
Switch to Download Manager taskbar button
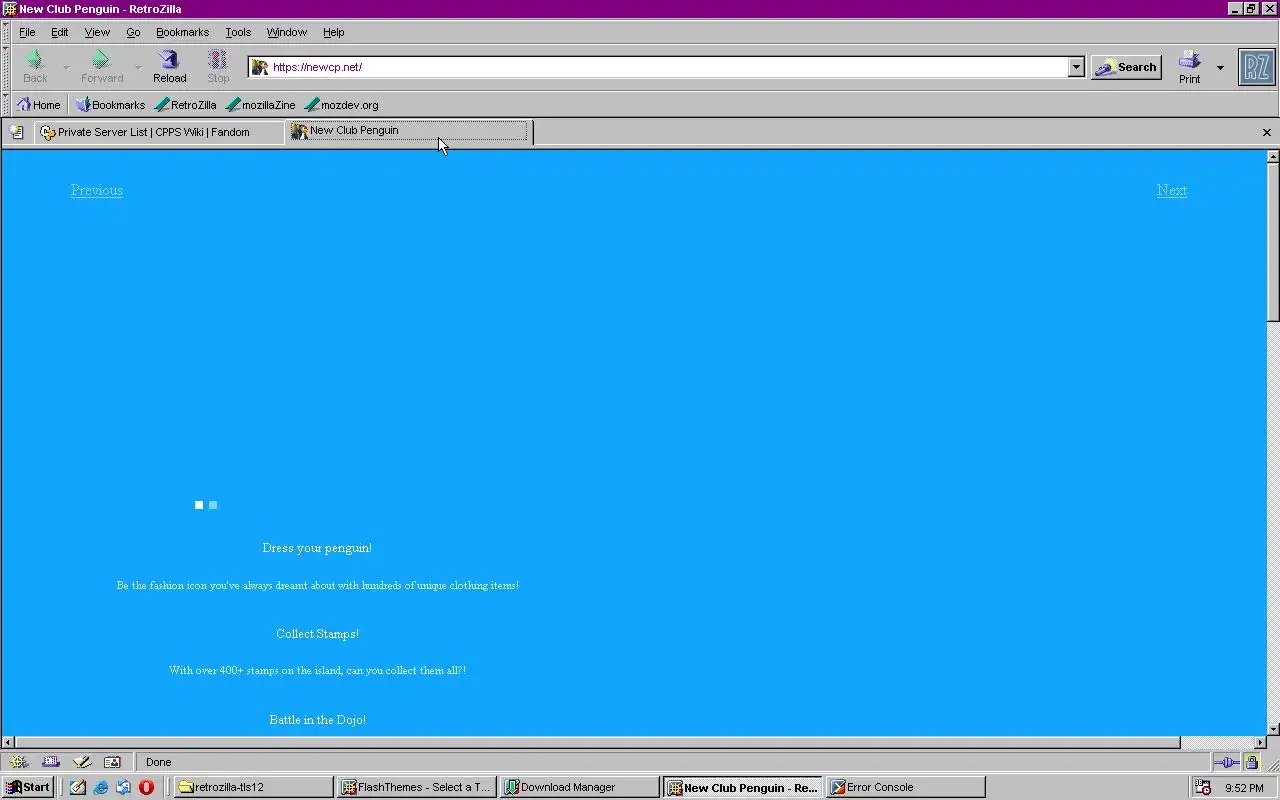coord(580,787)
